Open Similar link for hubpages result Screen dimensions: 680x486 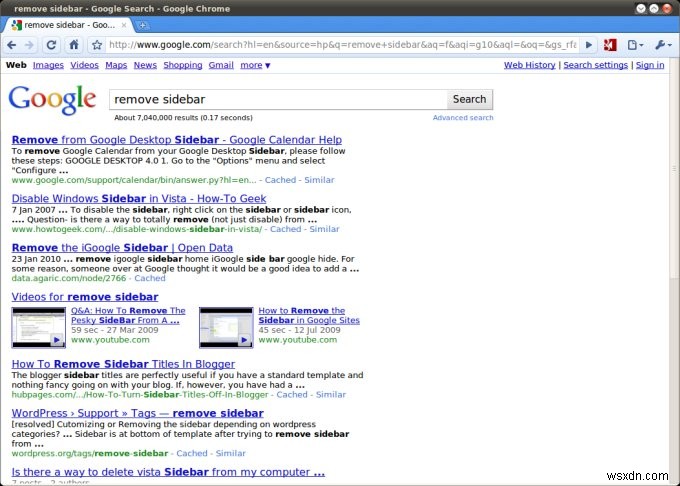pos(331,395)
